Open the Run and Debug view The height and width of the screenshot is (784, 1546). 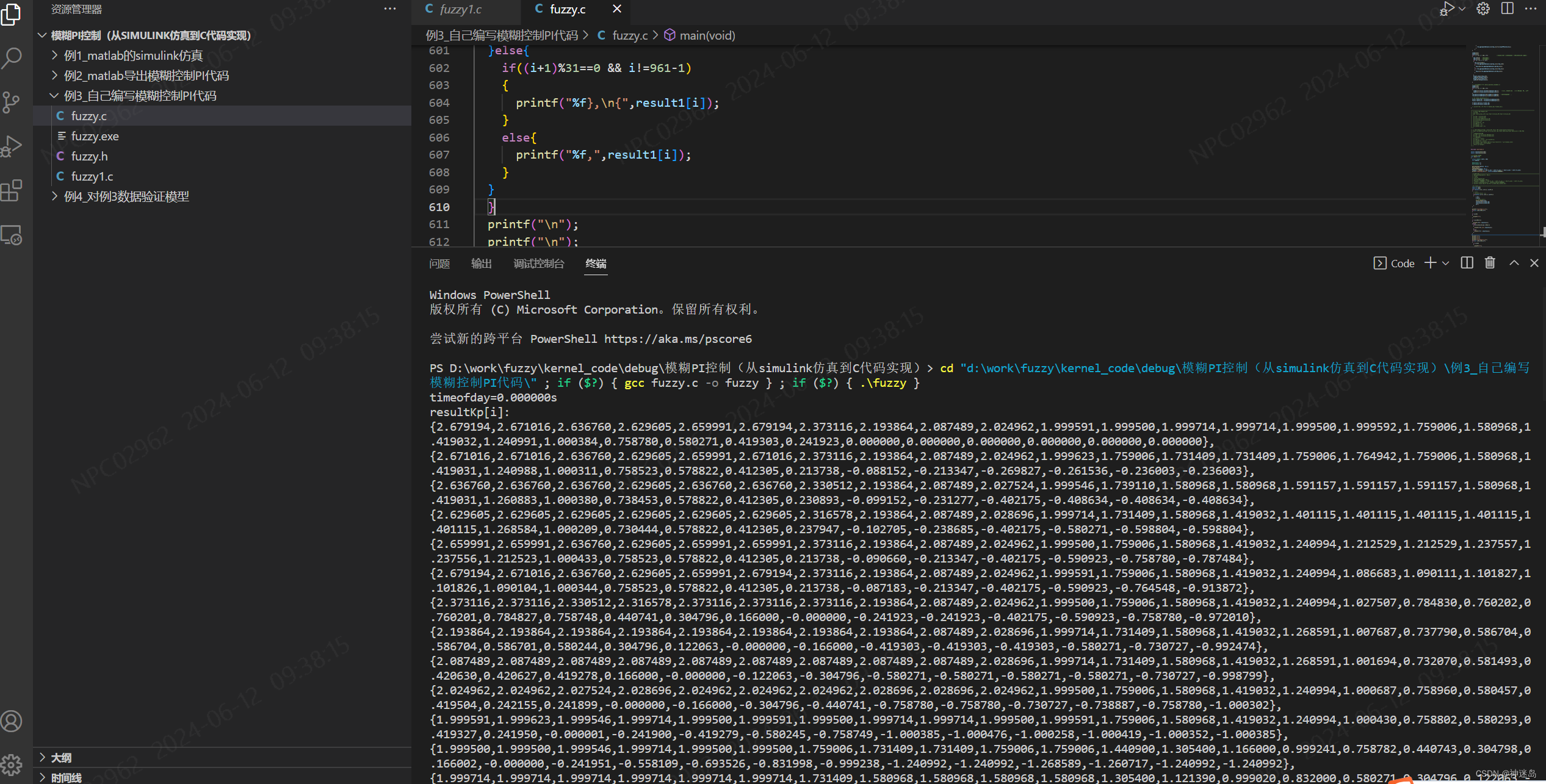point(12,146)
